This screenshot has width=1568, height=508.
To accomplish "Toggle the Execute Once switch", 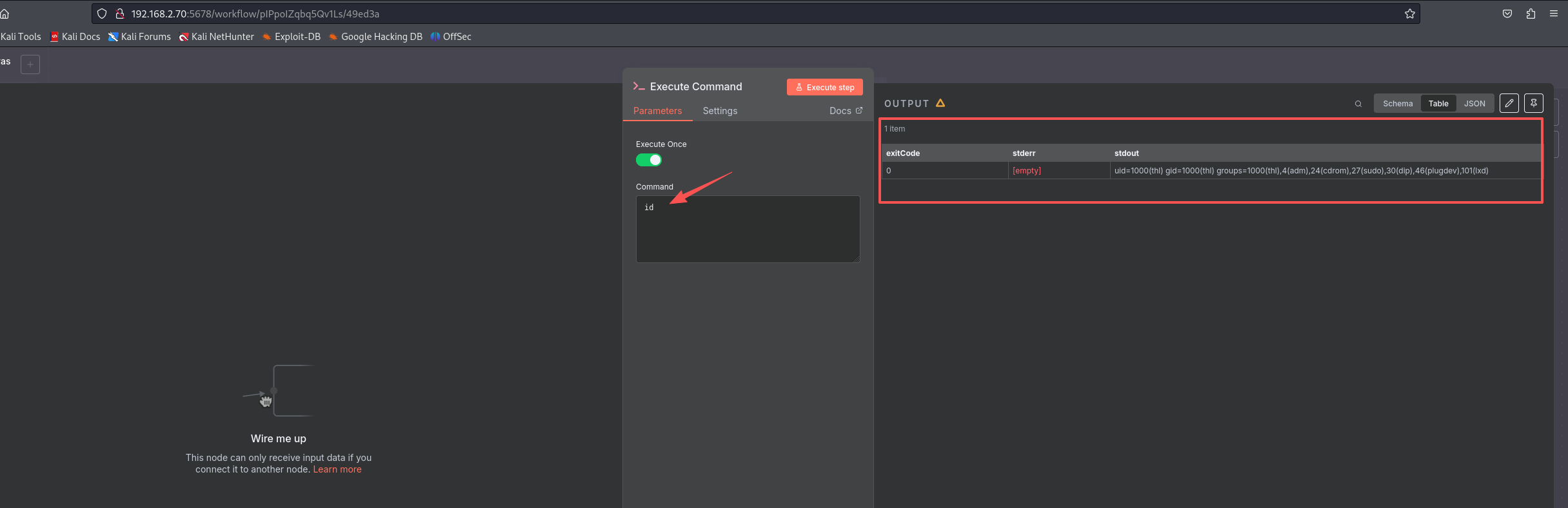I will 649,160.
